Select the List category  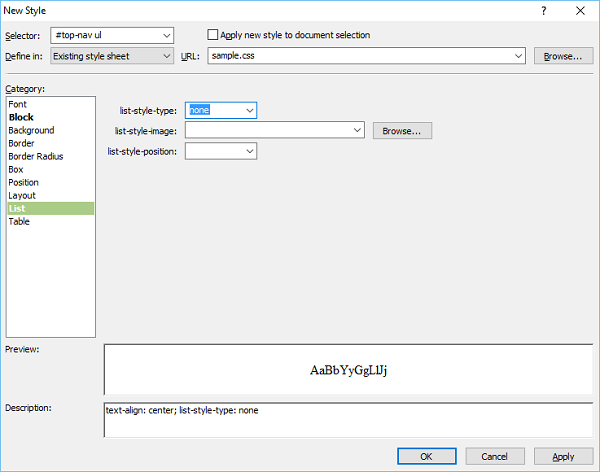[50, 208]
